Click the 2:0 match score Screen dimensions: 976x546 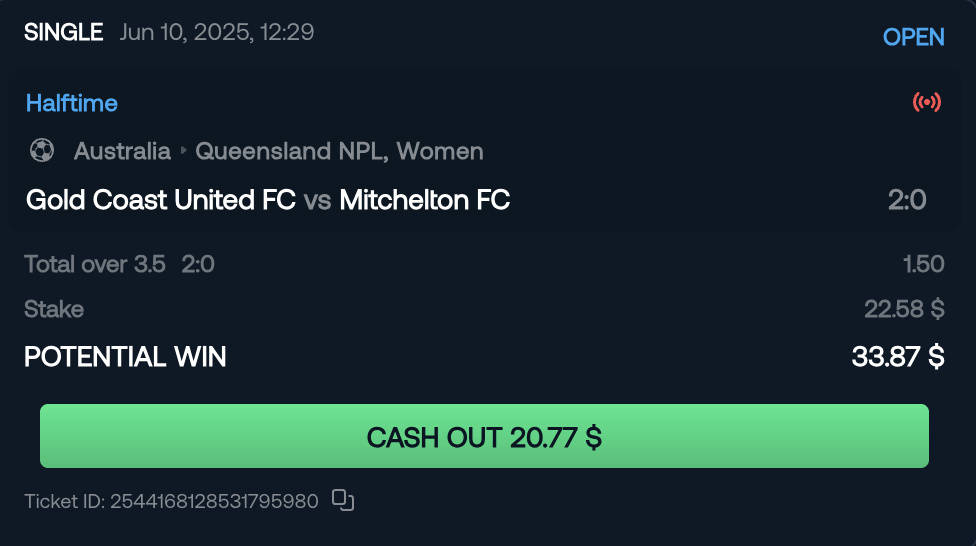pos(907,200)
